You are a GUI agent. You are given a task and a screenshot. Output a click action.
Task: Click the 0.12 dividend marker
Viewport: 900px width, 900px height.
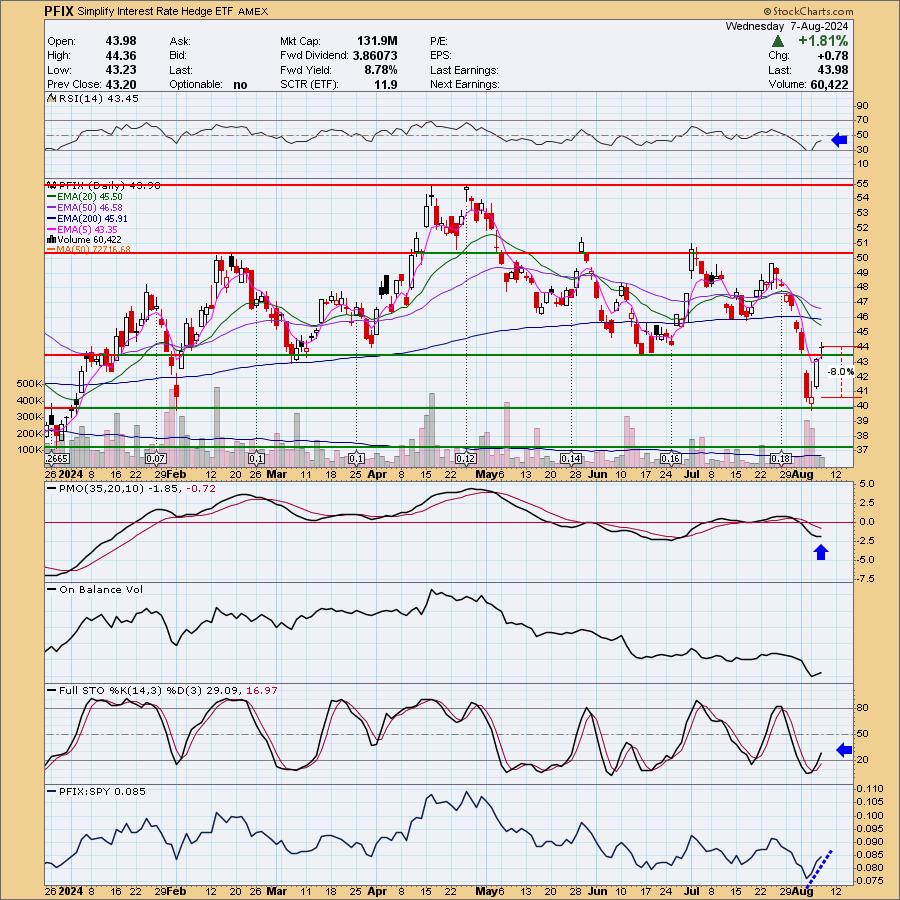click(x=465, y=459)
